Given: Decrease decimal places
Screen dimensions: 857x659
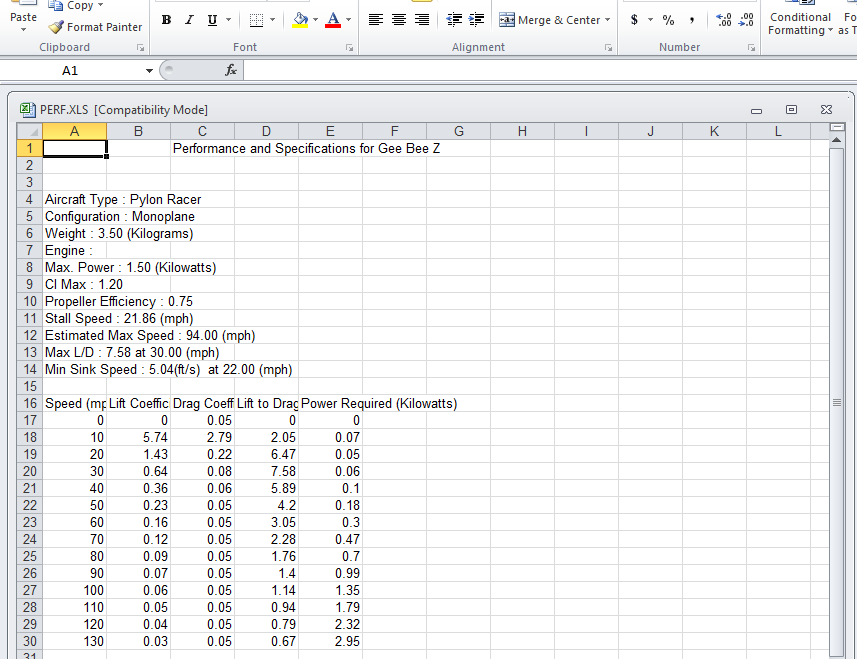Looking at the screenshot, I should (746, 20).
